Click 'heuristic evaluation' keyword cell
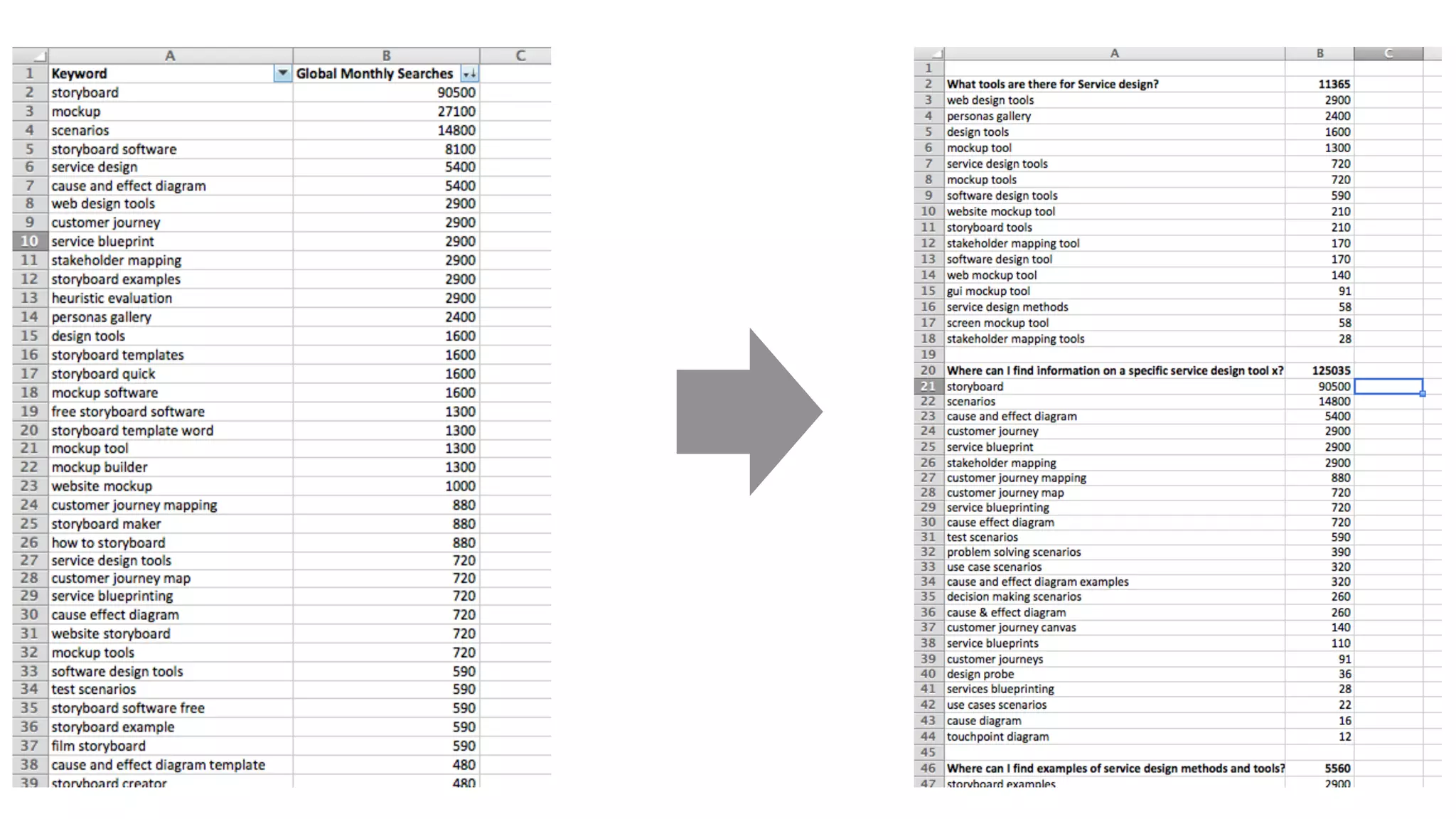Screen dimensions: 1456x819 (x=112, y=298)
